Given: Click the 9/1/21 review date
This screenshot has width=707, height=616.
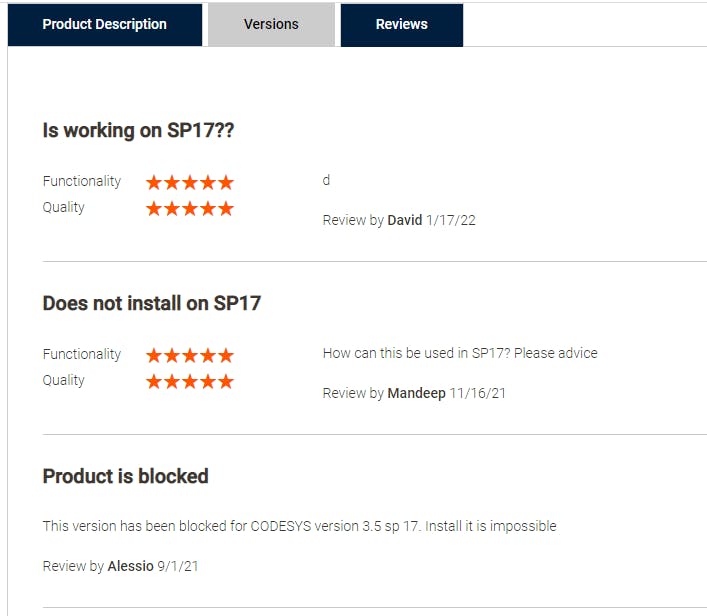Looking at the screenshot, I should pyautogui.click(x=178, y=566).
